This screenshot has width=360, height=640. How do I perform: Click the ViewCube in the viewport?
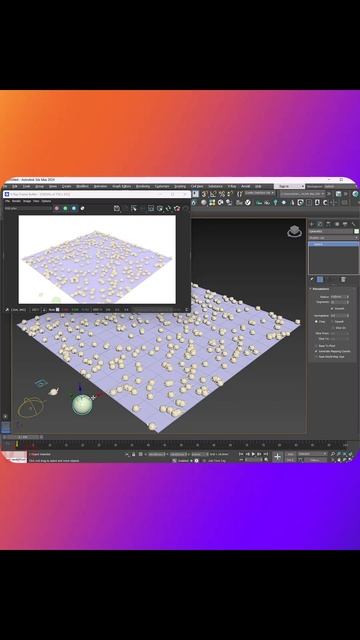coord(294,232)
